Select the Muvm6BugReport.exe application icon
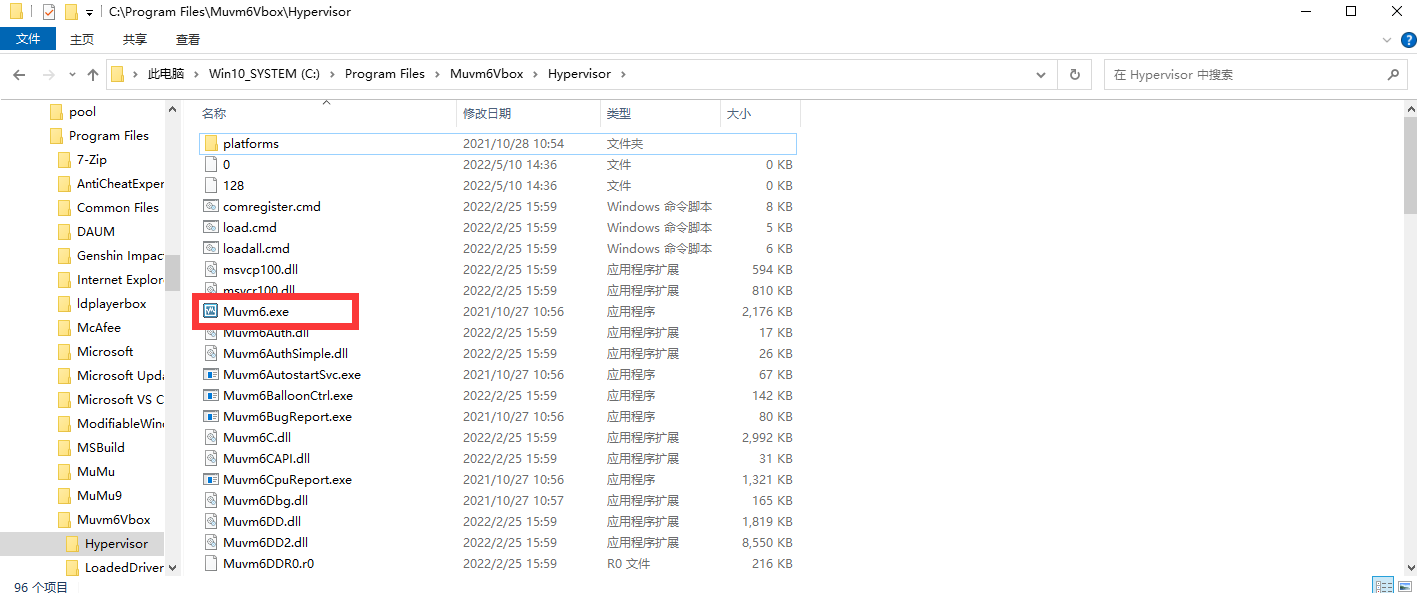Image resolution: width=1417 pixels, height=593 pixels. (x=211, y=416)
